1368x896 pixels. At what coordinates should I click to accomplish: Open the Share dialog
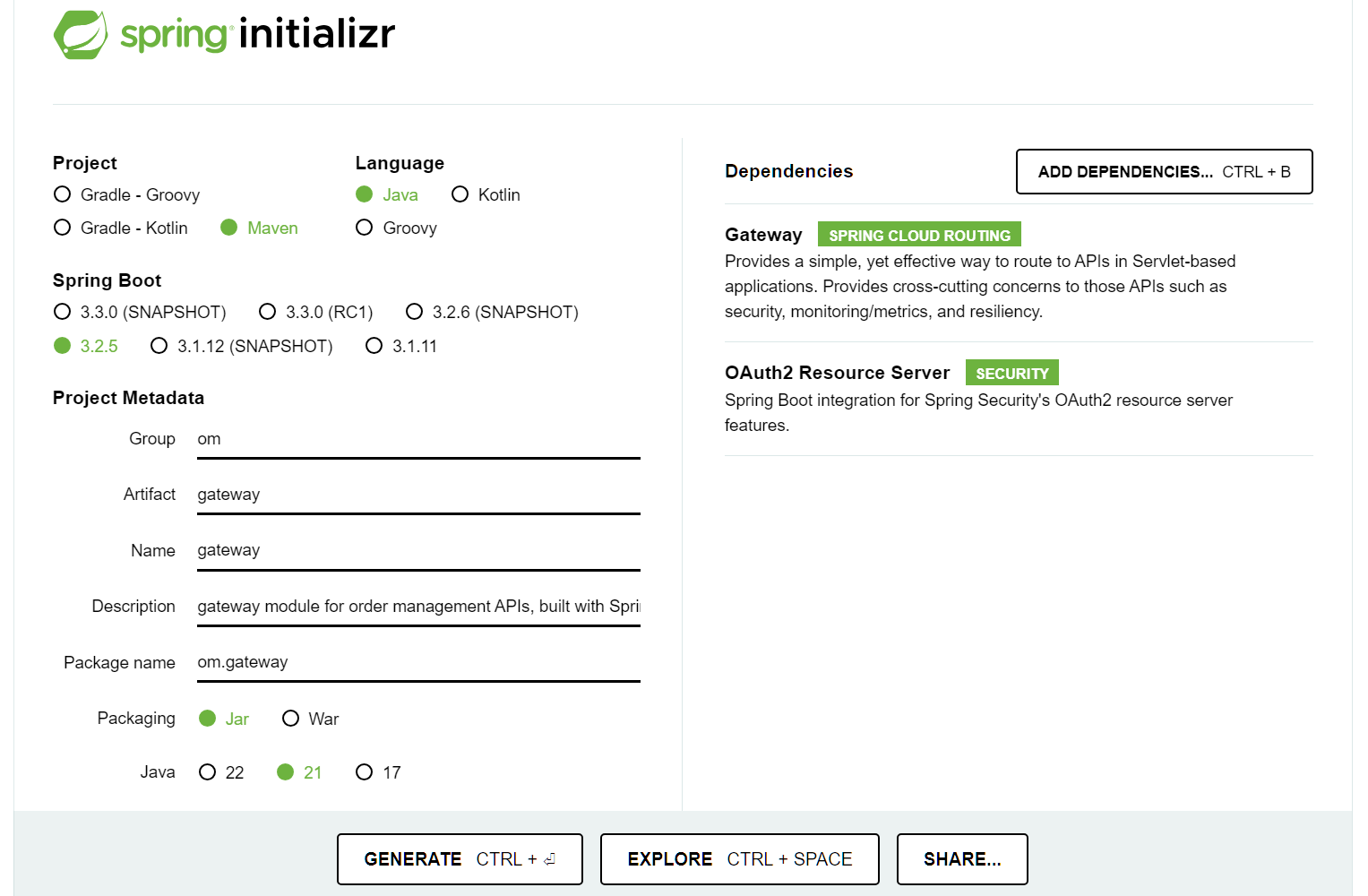click(962, 859)
